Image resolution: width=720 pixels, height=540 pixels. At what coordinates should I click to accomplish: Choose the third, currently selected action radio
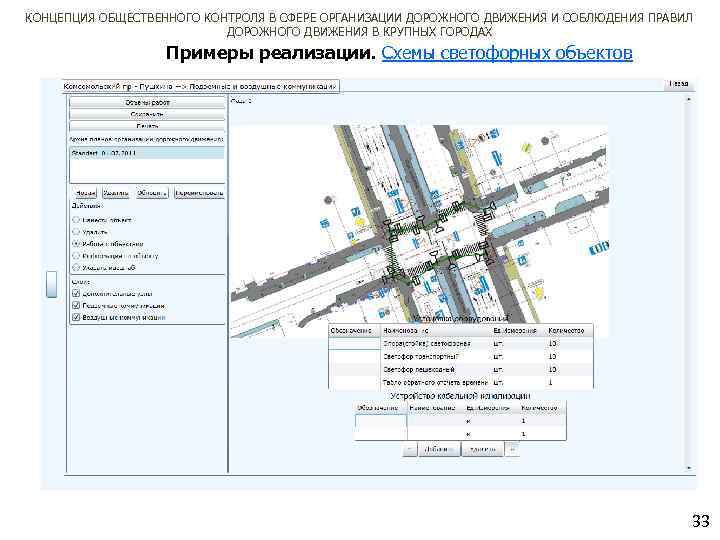pyautogui.click(x=76, y=244)
